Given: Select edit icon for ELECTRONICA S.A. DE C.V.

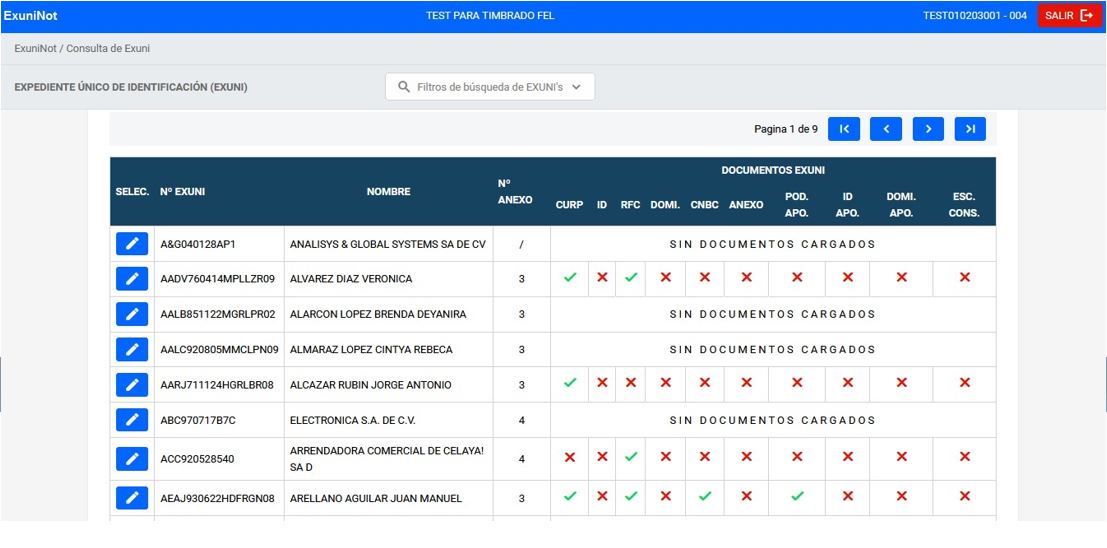Looking at the screenshot, I should coord(132,419).
